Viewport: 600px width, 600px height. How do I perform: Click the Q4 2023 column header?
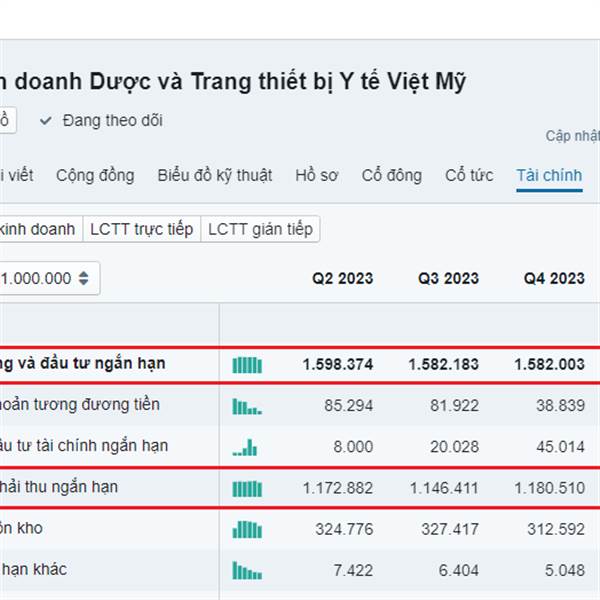(x=554, y=278)
